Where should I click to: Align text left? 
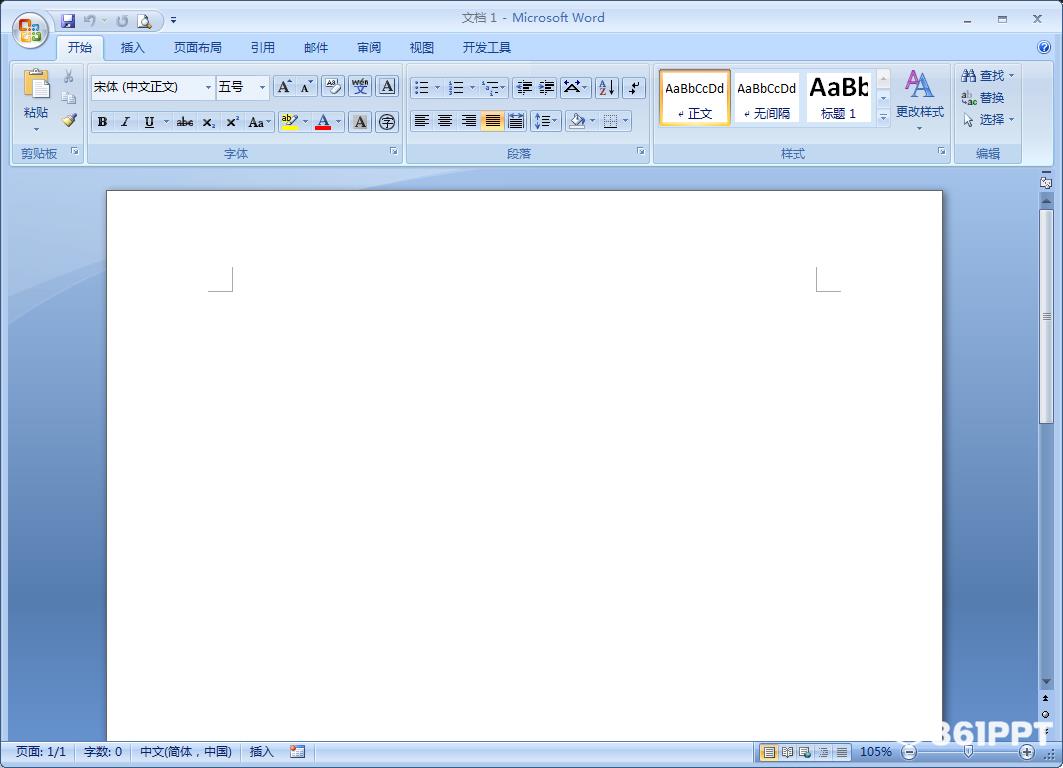422,121
